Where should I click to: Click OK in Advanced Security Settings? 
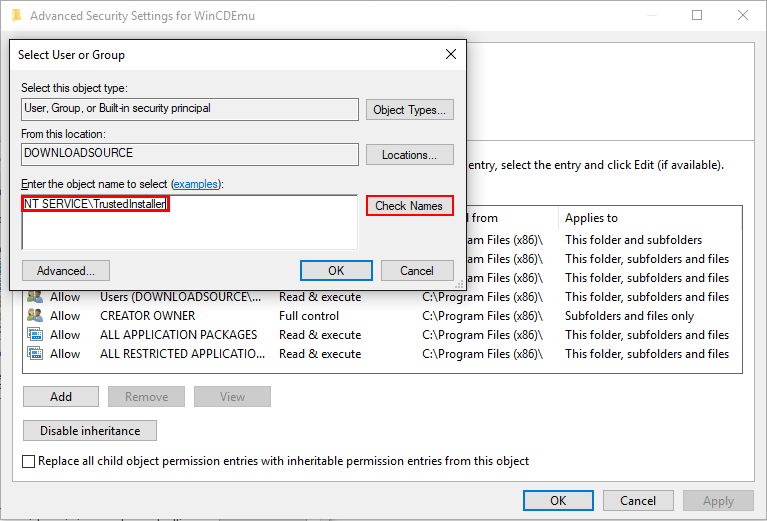(x=558, y=500)
